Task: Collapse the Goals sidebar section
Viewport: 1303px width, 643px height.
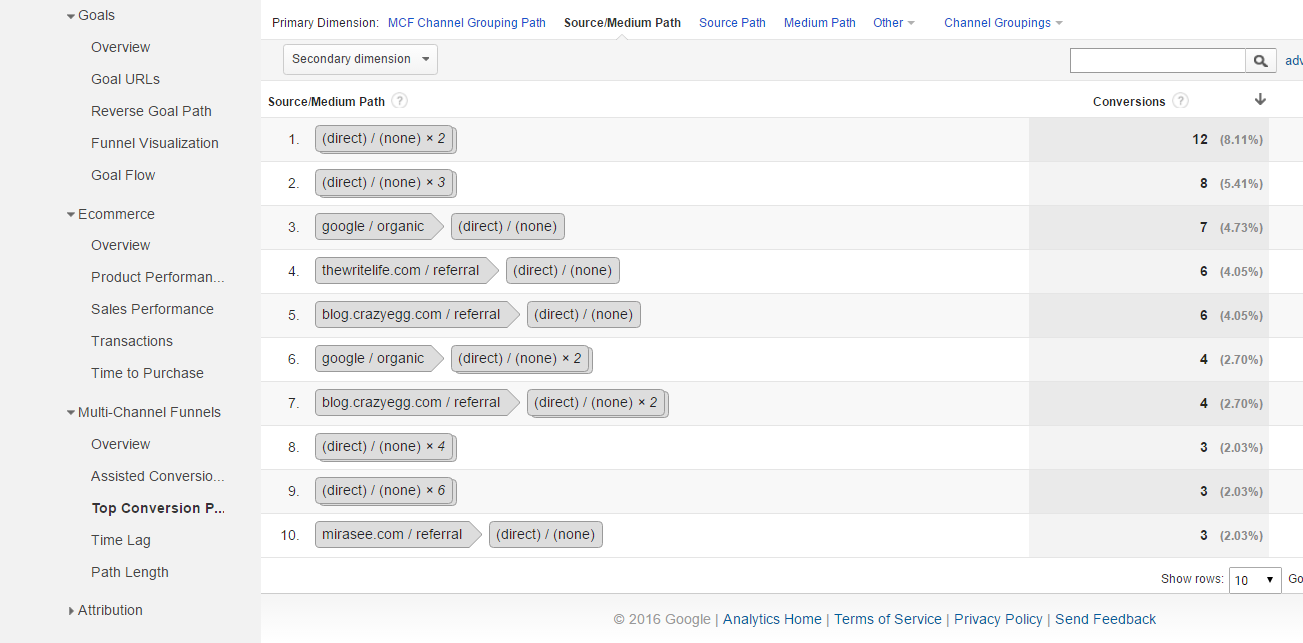Action: (x=71, y=16)
